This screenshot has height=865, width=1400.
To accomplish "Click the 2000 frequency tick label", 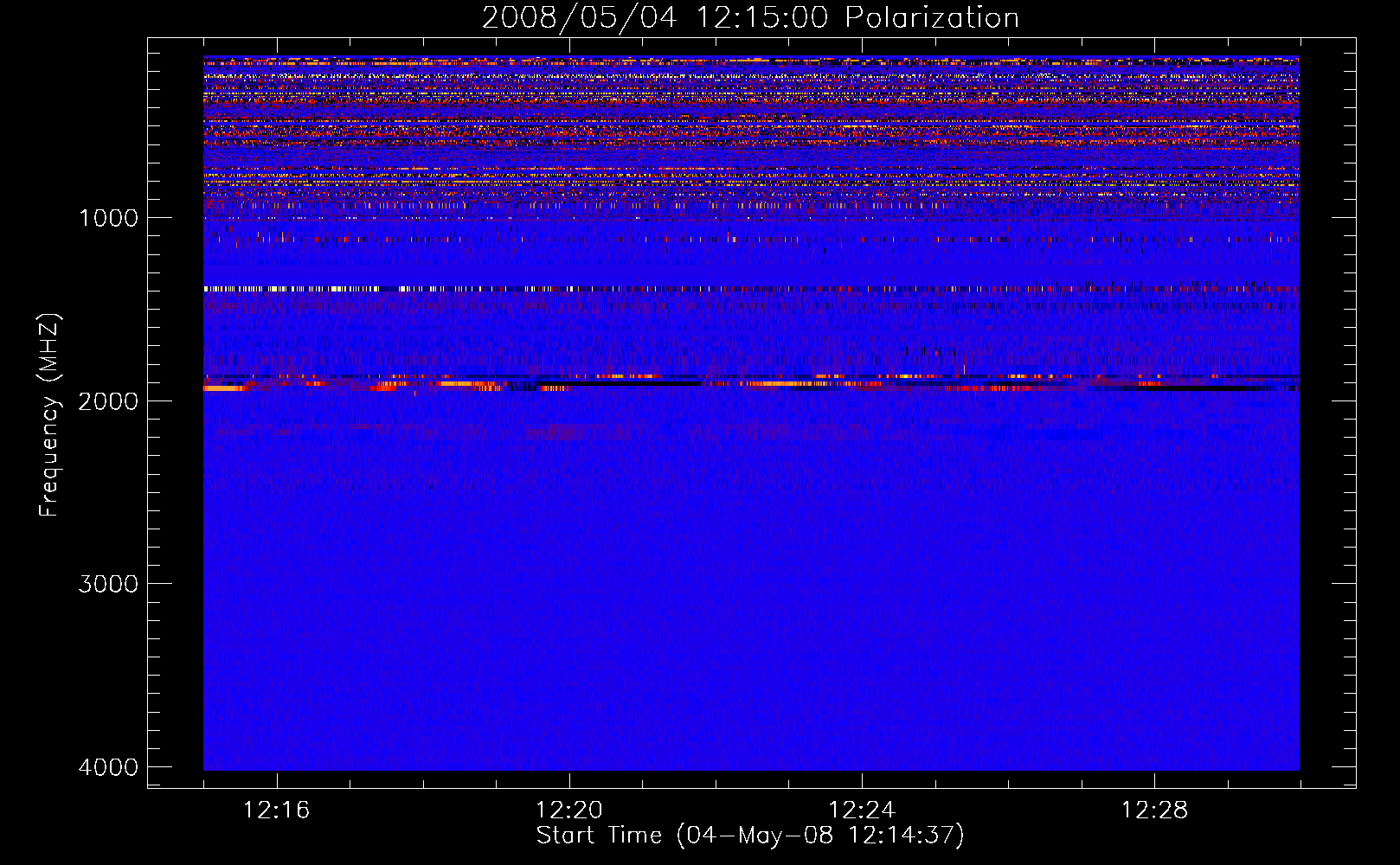I will tap(108, 400).
